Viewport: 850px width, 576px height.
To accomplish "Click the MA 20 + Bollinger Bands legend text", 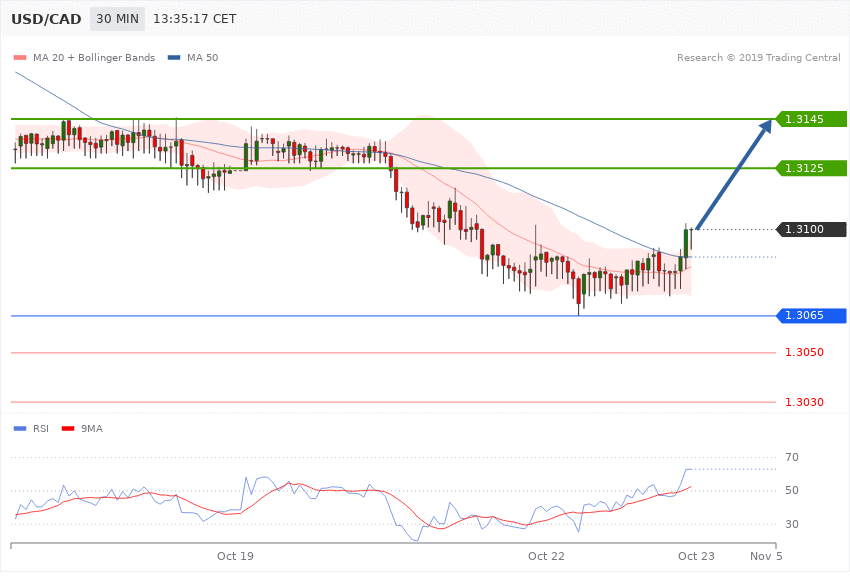I will [94, 57].
